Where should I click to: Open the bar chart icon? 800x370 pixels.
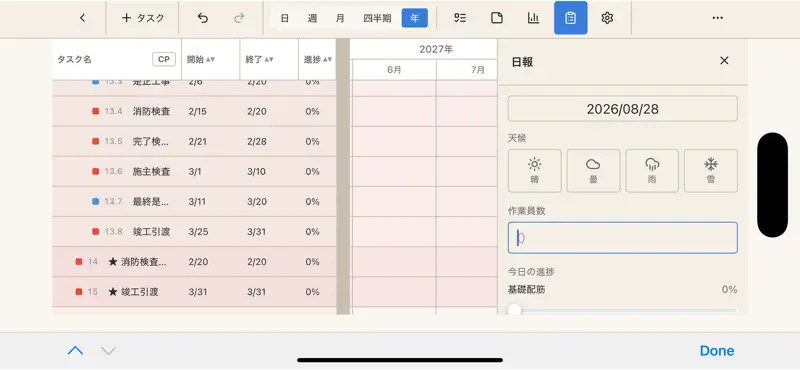point(534,18)
